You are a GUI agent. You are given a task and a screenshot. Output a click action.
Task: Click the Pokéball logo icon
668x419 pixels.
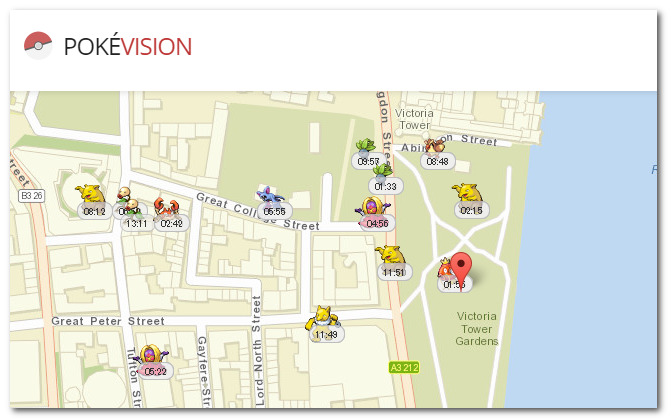tap(38, 45)
